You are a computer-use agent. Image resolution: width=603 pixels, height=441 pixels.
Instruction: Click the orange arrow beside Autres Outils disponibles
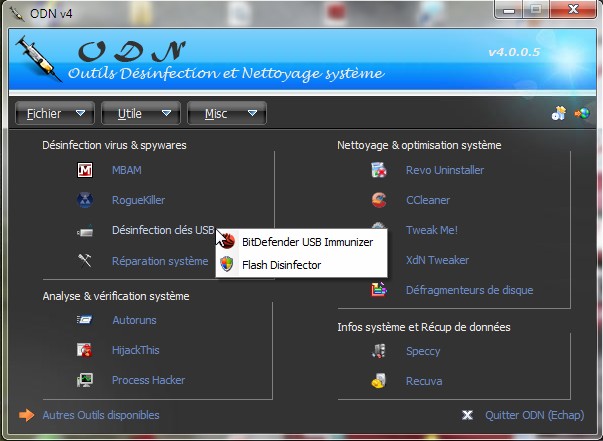pos(27,415)
